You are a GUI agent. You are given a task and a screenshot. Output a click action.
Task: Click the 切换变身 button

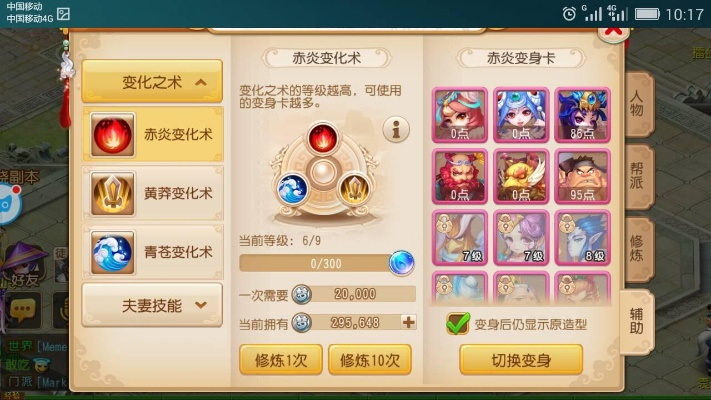(x=521, y=360)
